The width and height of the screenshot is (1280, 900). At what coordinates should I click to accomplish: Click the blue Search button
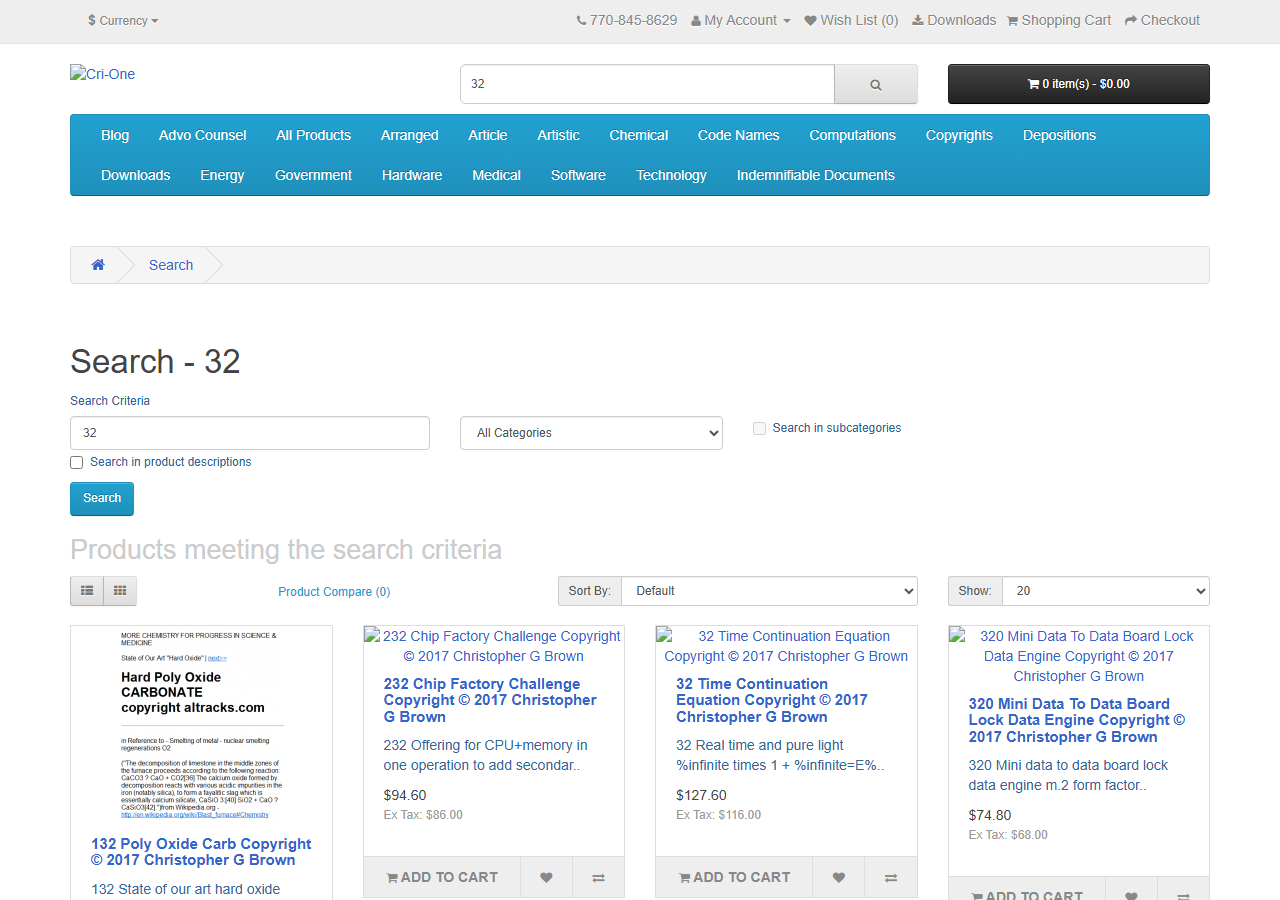coord(102,498)
